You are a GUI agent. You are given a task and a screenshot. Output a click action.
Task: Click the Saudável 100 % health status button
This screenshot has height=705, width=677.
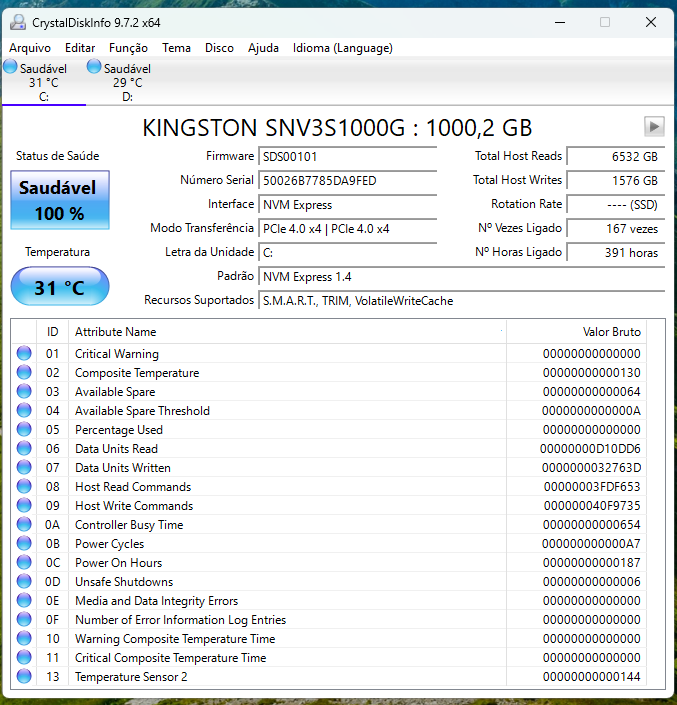(x=60, y=201)
